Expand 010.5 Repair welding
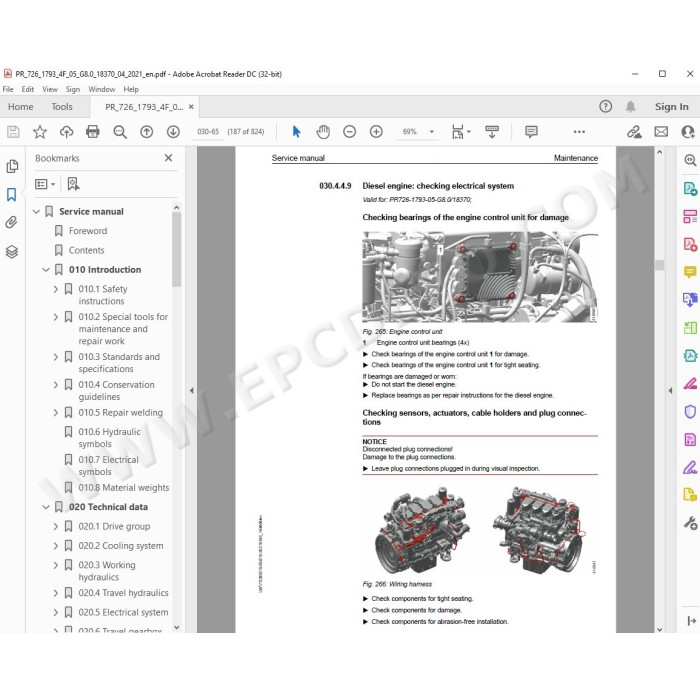This screenshot has height=700, width=700. 55,413
